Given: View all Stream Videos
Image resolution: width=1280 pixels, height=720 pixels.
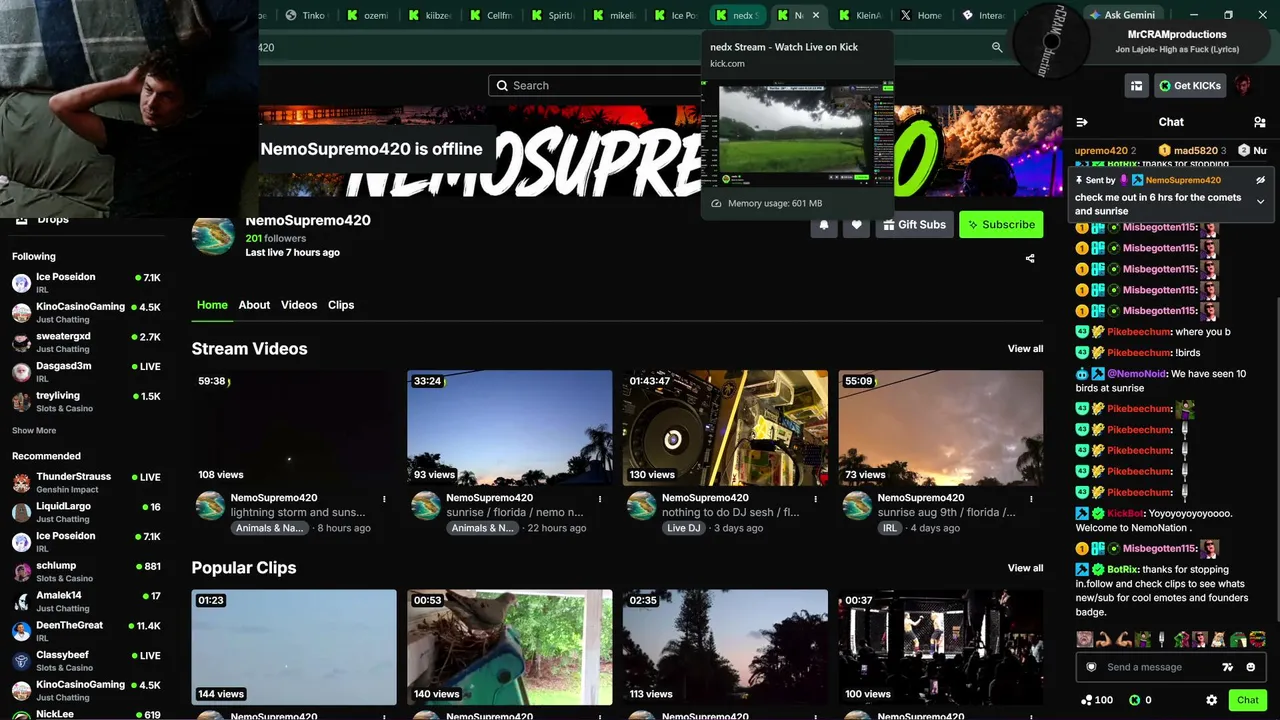Looking at the screenshot, I should 1025,349.
